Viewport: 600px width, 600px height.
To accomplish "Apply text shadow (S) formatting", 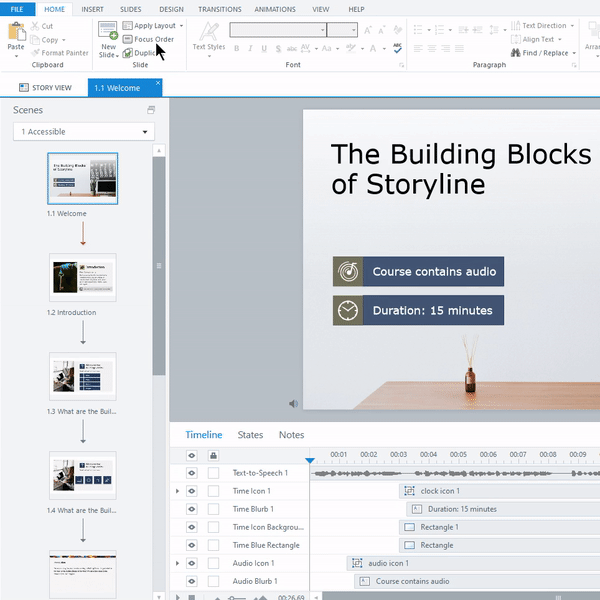I will 278,49.
